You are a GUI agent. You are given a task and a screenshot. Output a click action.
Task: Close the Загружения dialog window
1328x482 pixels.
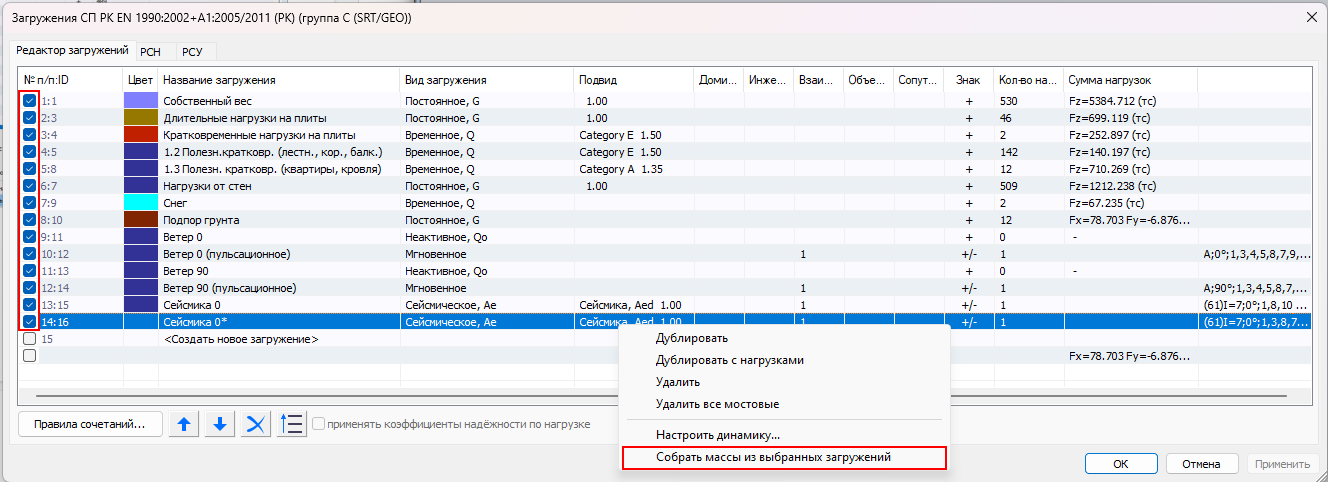click(1311, 18)
